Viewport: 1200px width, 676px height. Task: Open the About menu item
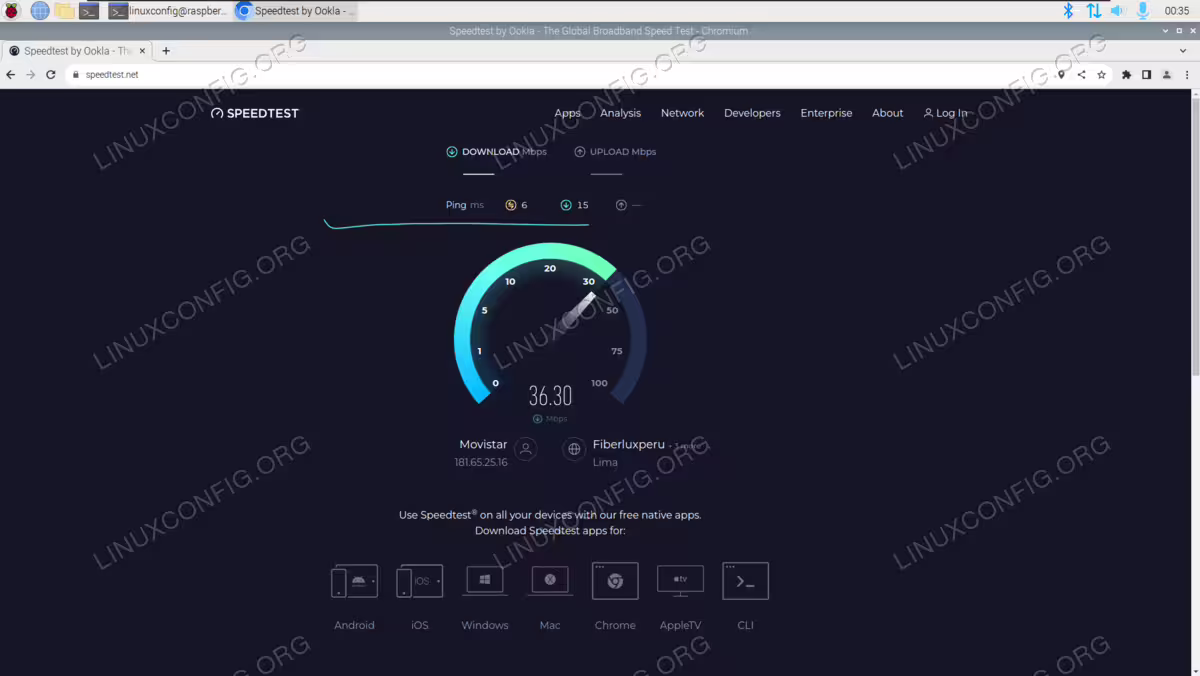(887, 113)
